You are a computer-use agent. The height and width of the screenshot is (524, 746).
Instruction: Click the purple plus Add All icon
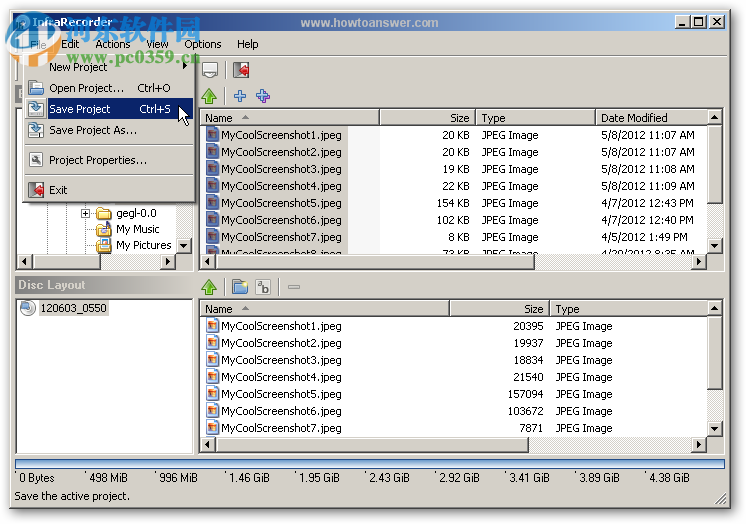click(263, 96)
